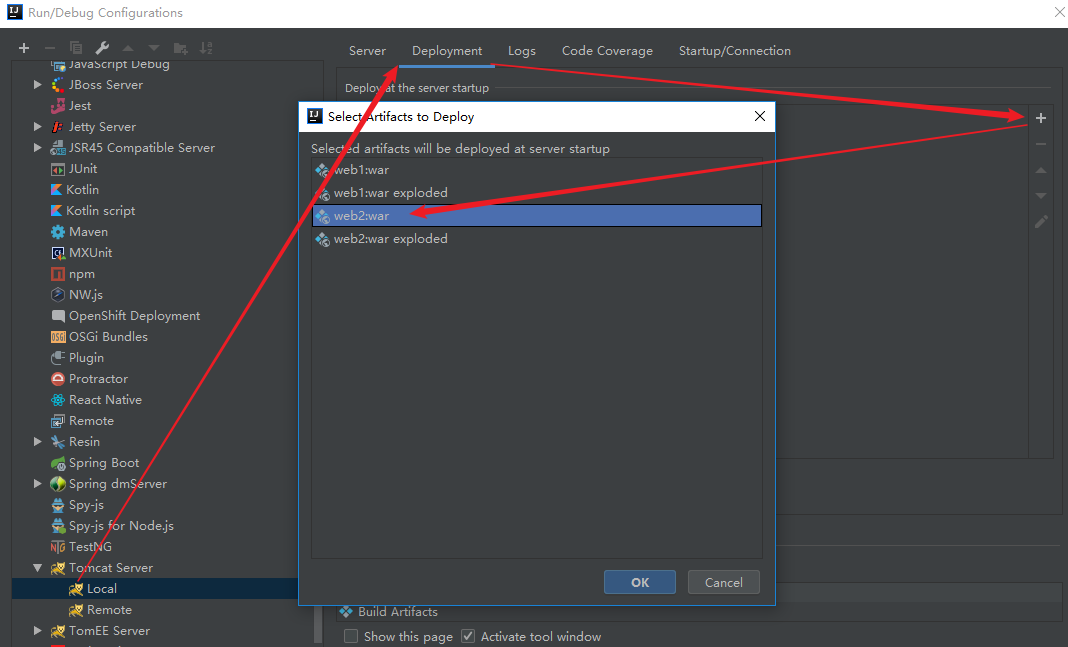Viewport: 1068px width, 647px height.
Task: Expand the TomEE Server node
Action: point(37,631)
